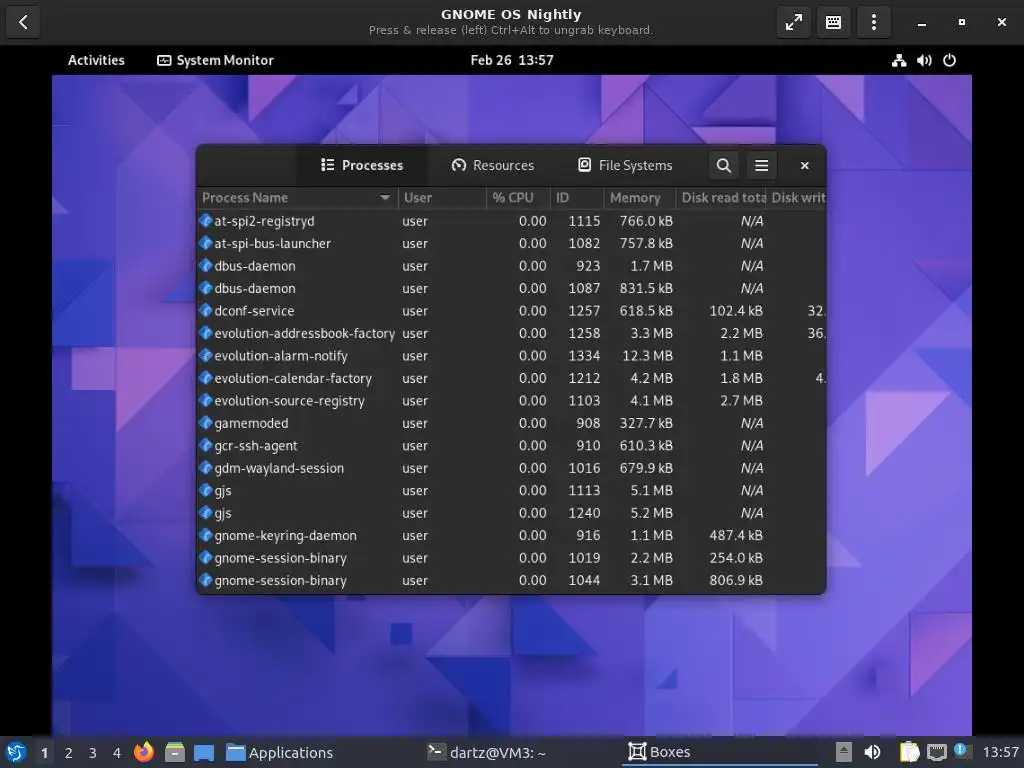Open the clock calendar Feb 26 13:57

click(512, 60)
